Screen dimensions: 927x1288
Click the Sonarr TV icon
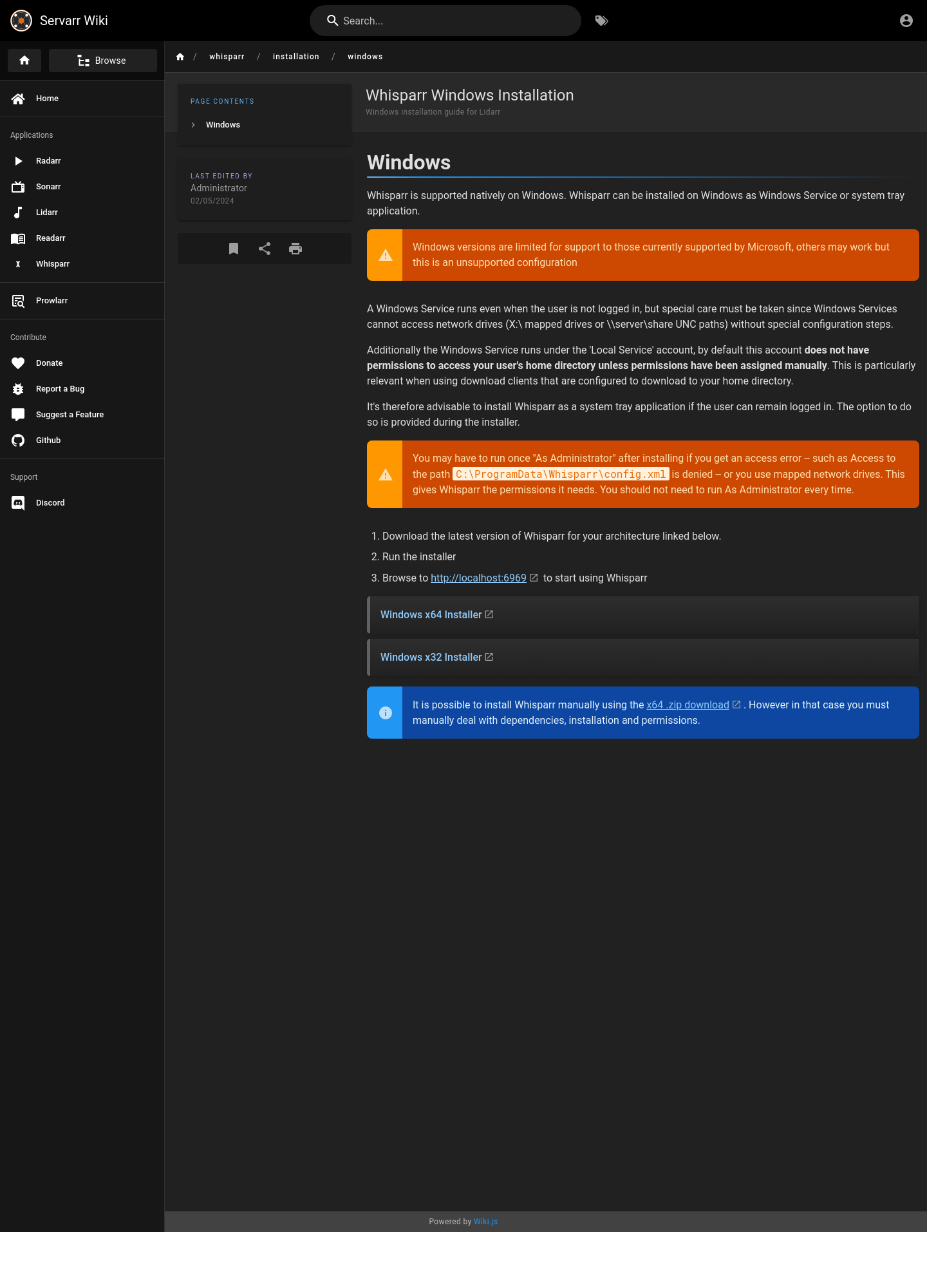[x=18, y=187]
